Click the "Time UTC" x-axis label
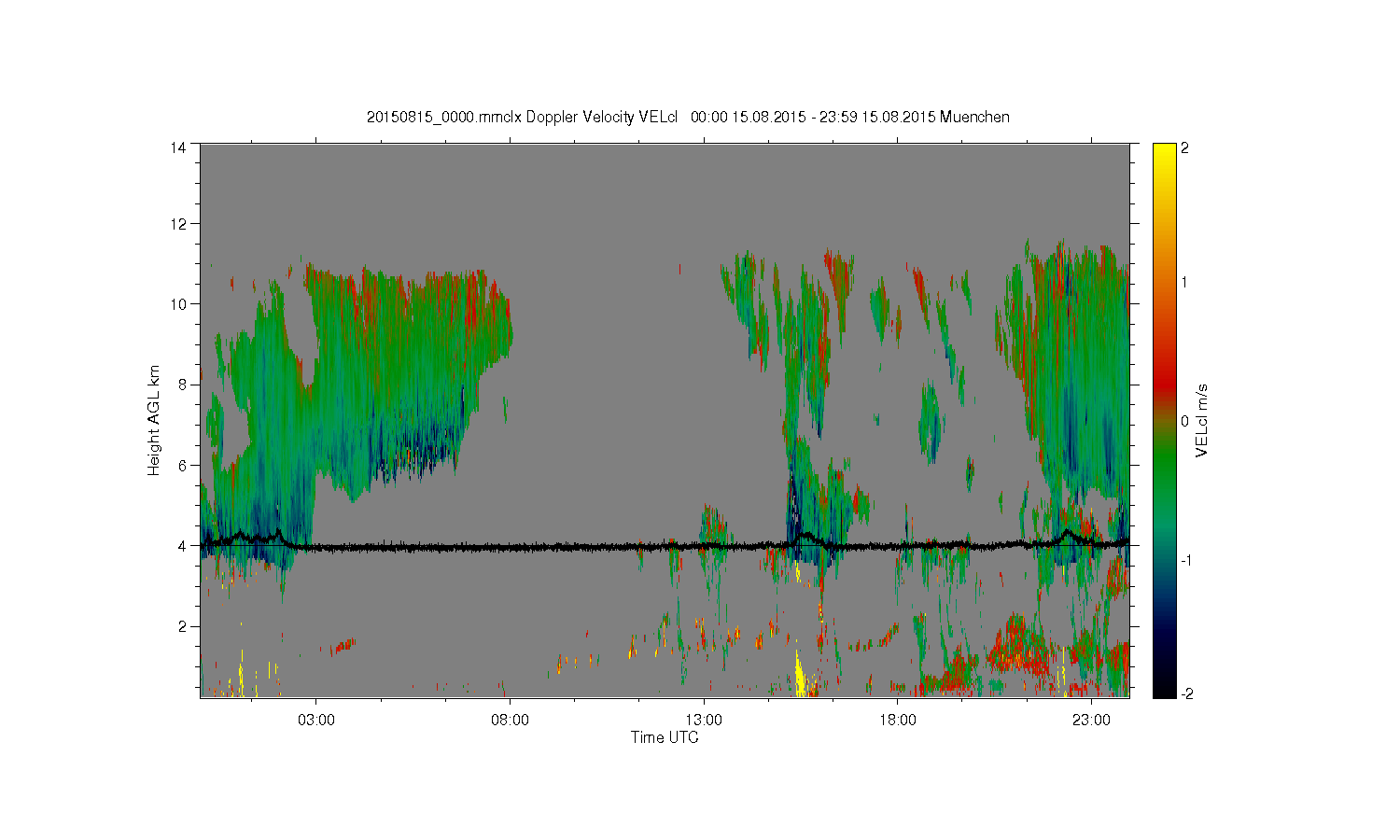The image size is (1400, 840). click(x=665, y=737)
